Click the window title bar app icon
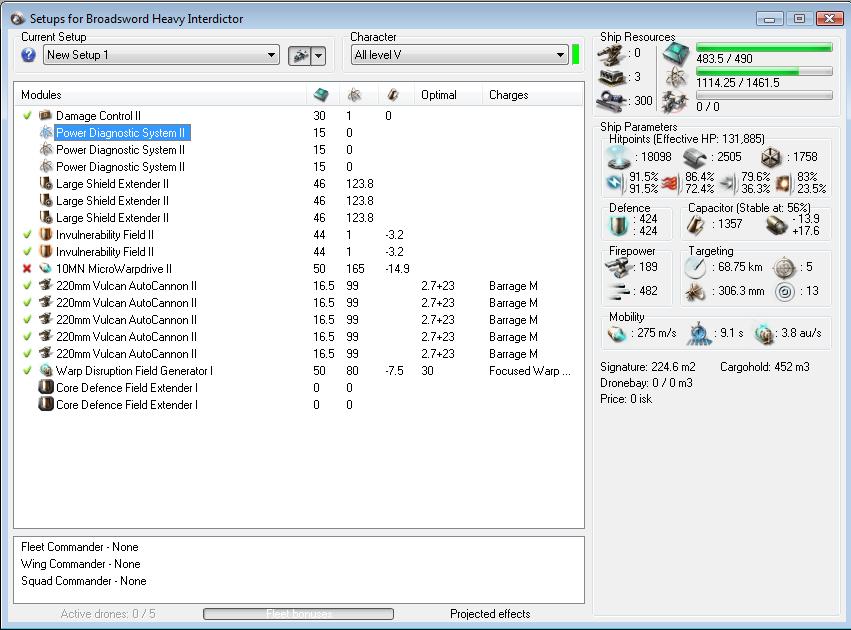 (18, 18)
